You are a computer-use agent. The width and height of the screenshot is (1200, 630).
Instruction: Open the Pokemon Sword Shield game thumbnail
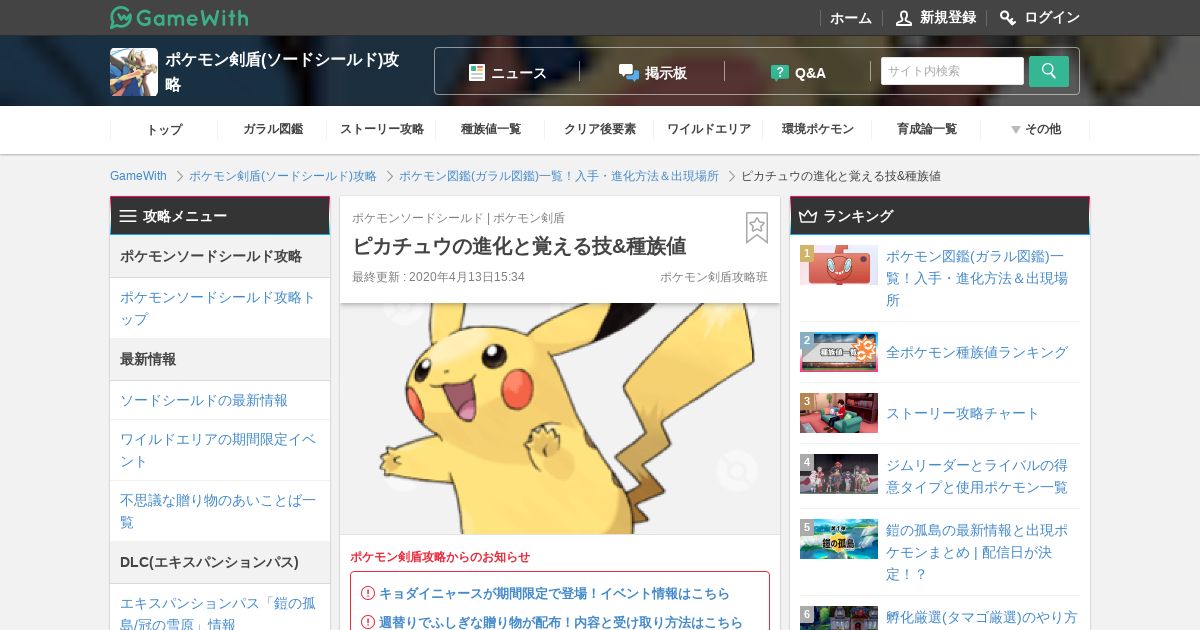[134, 72]
